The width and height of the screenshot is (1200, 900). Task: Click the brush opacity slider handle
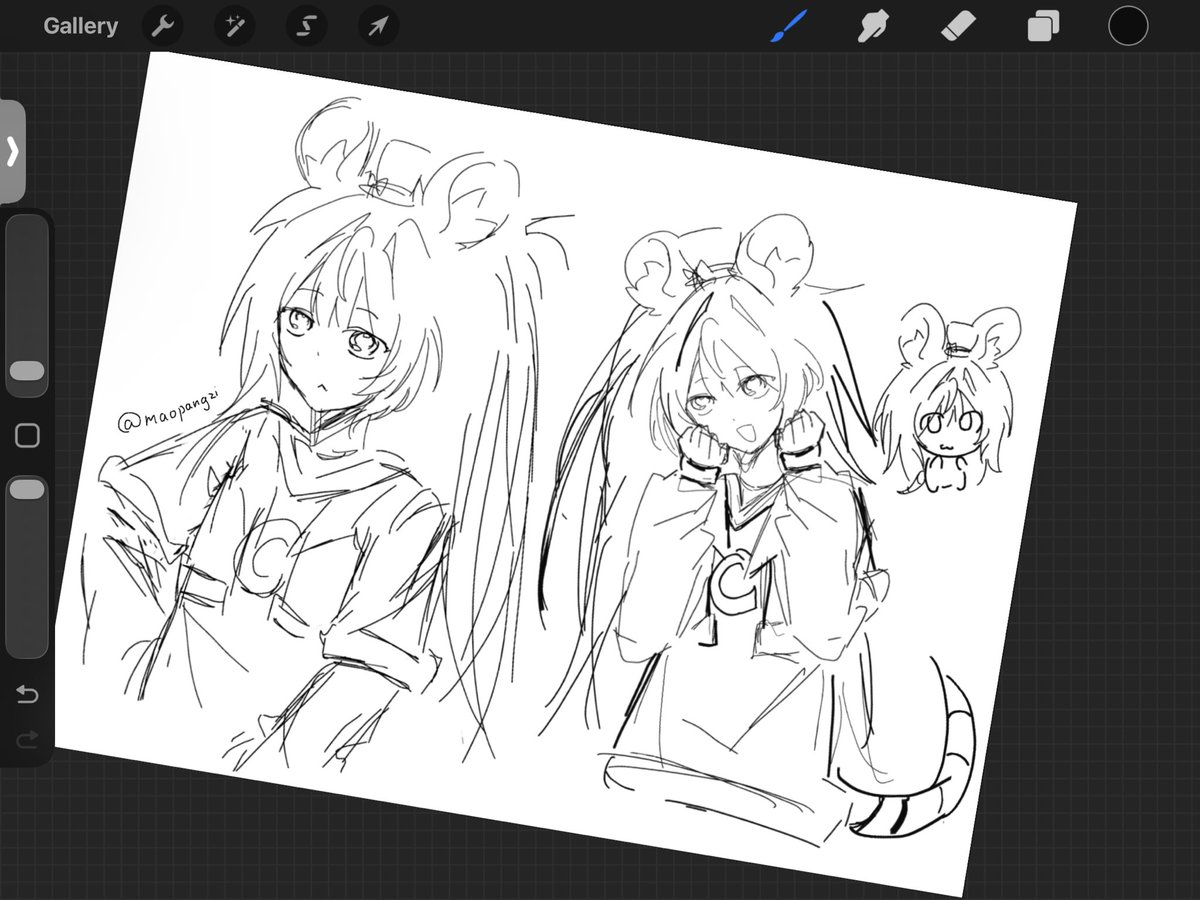(x=27, y=489)
